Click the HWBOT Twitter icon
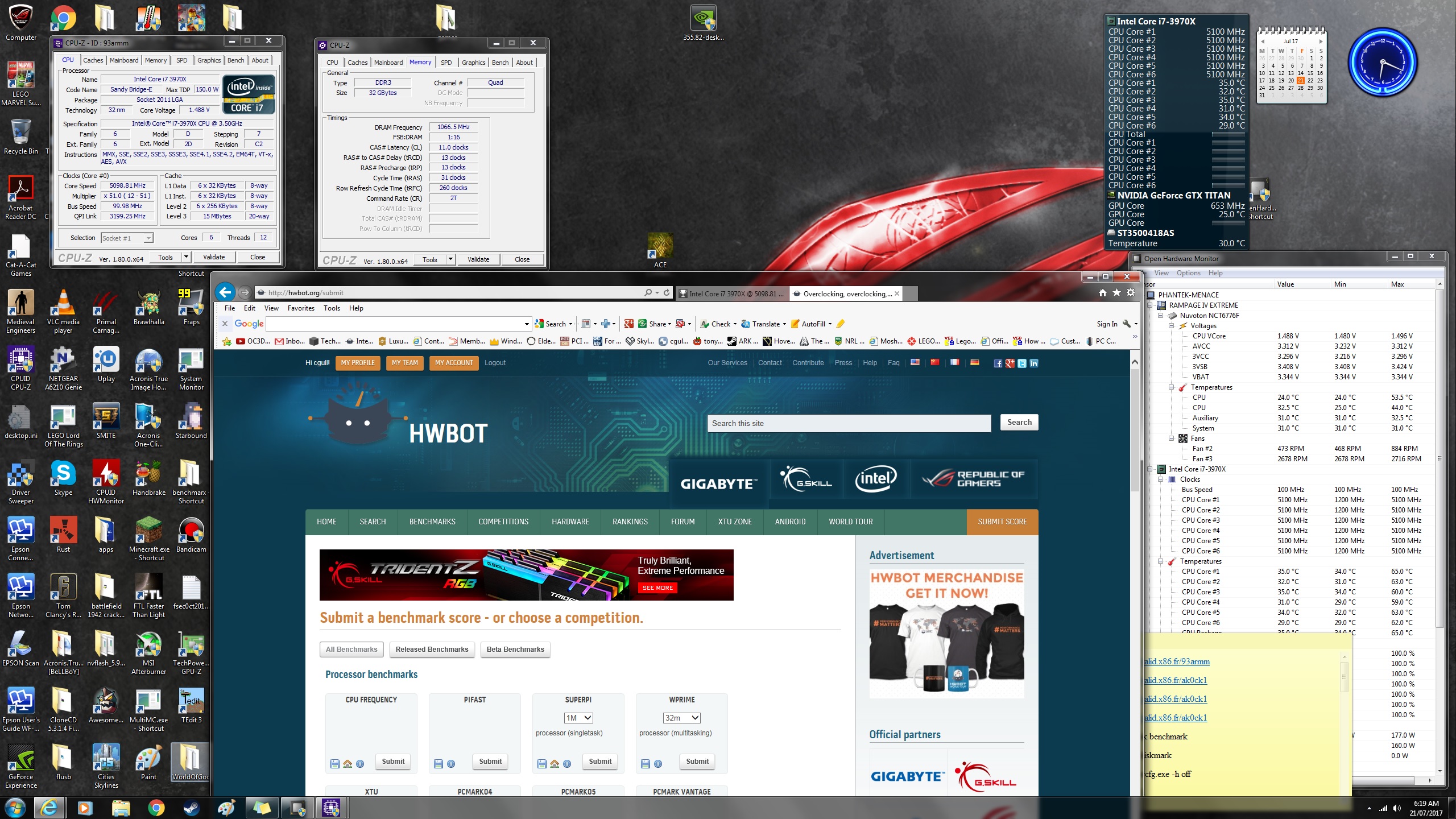Image resolution: width=1456 pixels, height=819 pixels. pyautogui.click(x=1022, y=363)
